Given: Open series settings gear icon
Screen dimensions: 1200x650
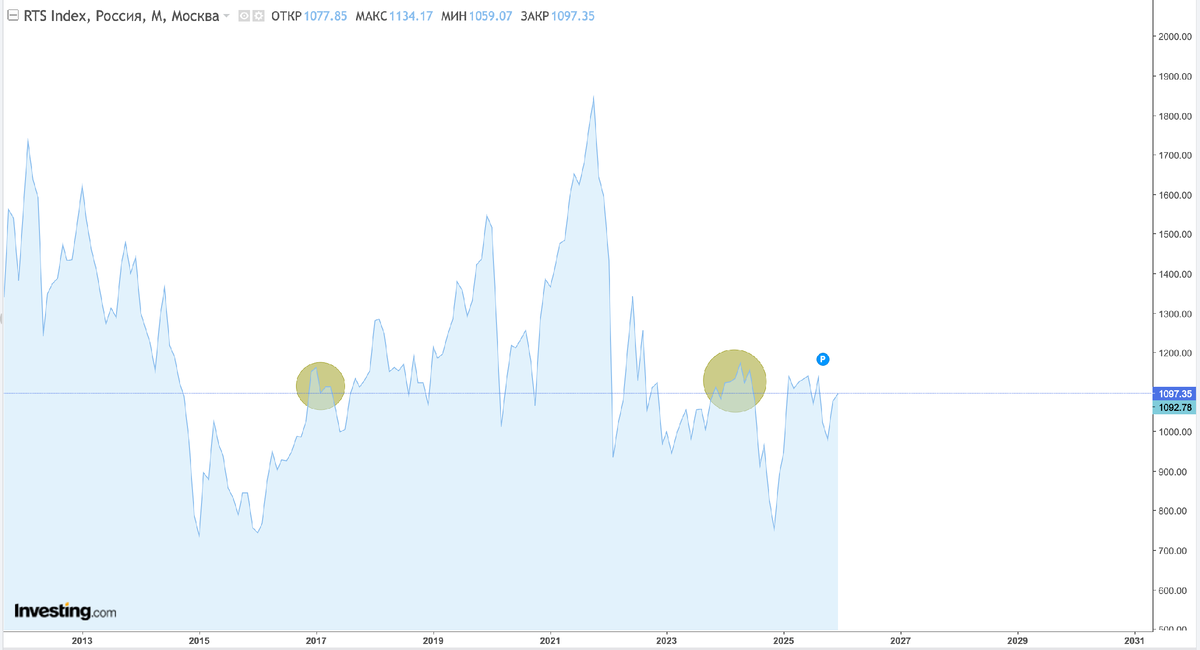Looking at the screenshot, I should click(x=258, y=16).
